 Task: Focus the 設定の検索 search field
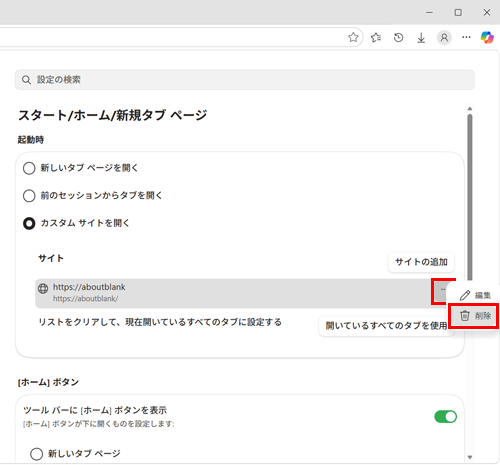coord(245,80)
